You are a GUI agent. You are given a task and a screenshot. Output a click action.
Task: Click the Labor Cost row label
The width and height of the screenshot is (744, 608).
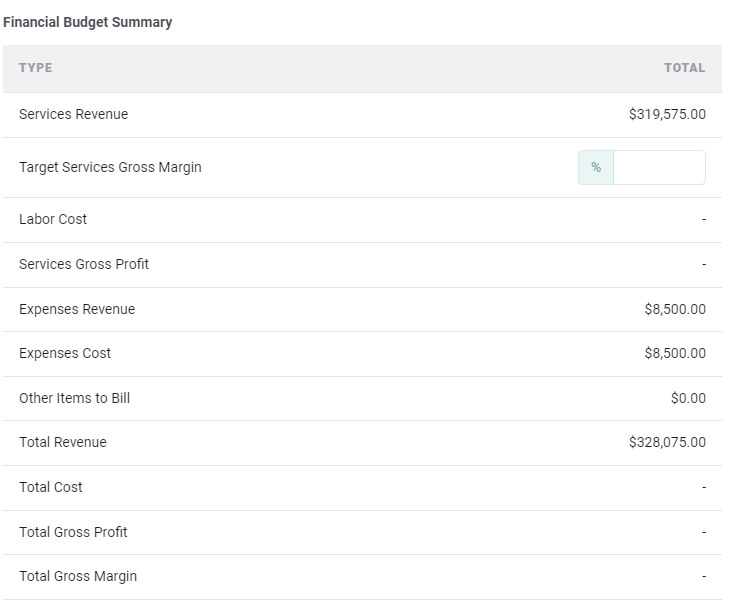click(x=53, y=219)
